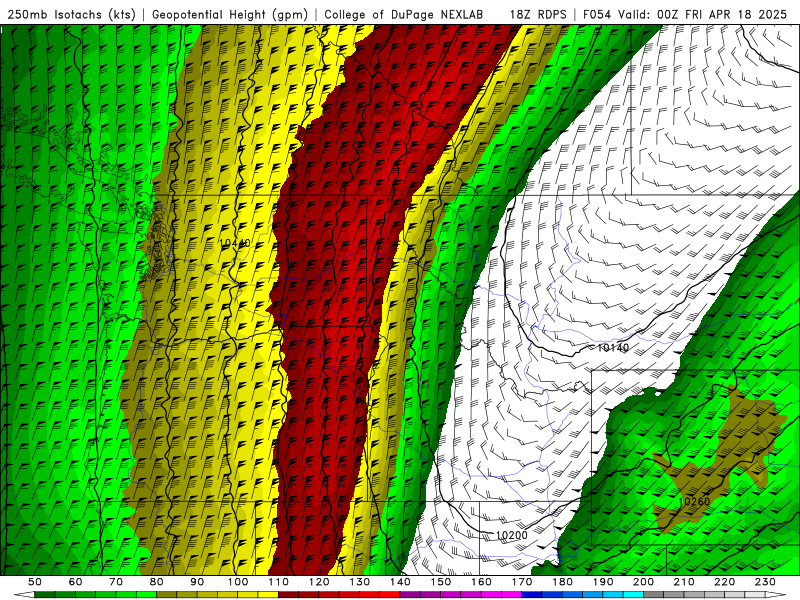Click the 00Z FRI APR 18 2025 valid time
This screenshot has width=800, height=600.
tap(722, 15)
